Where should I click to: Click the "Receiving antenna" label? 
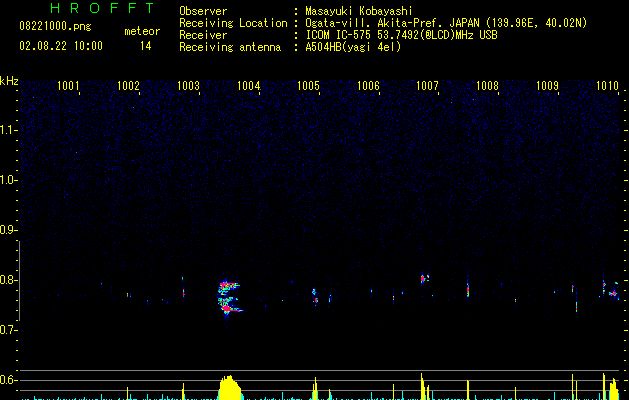click(x=230, y=47)
